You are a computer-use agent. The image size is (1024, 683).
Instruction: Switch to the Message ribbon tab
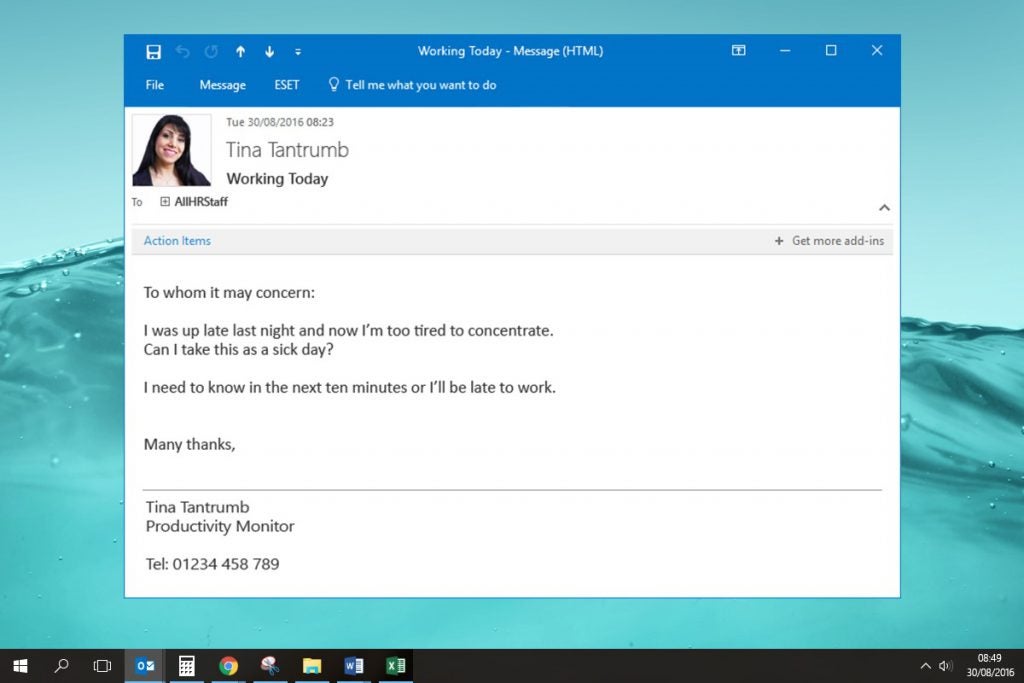(223, 85)
